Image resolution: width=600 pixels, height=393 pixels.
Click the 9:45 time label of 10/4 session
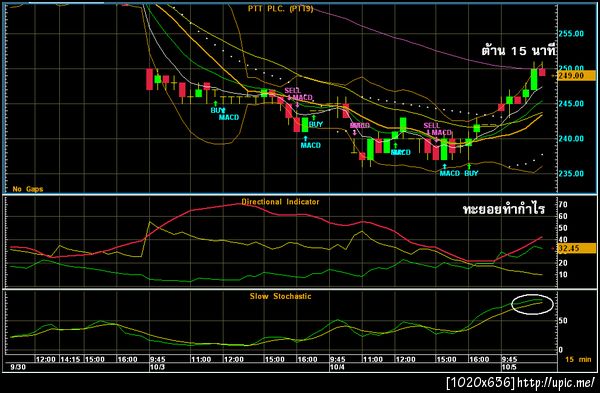click(x=338, y=359)
